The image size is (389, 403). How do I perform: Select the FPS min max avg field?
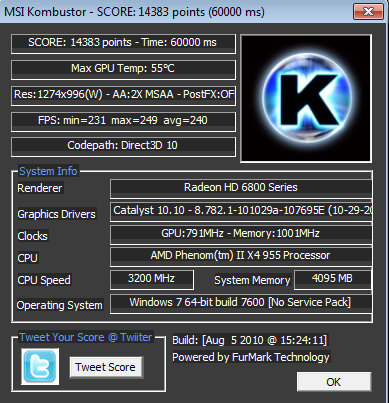(x=123, y=122)
